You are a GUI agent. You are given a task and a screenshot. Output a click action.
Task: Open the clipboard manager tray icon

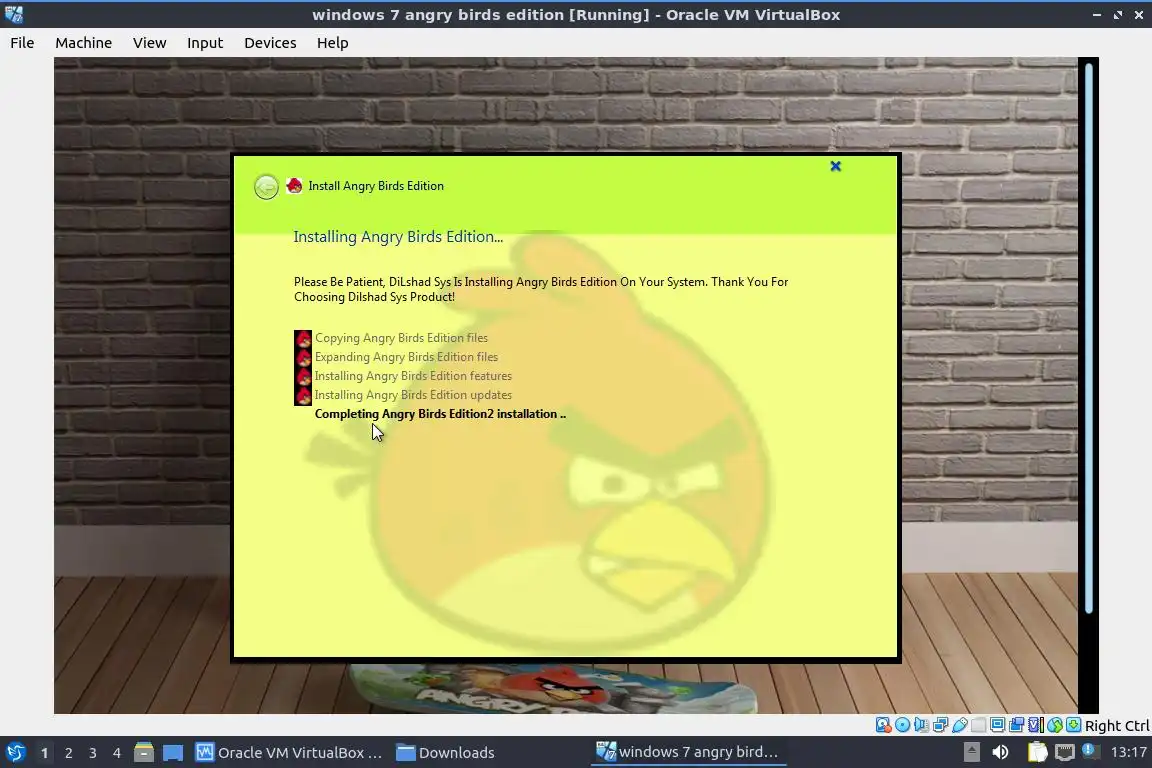click(1038, 752)
